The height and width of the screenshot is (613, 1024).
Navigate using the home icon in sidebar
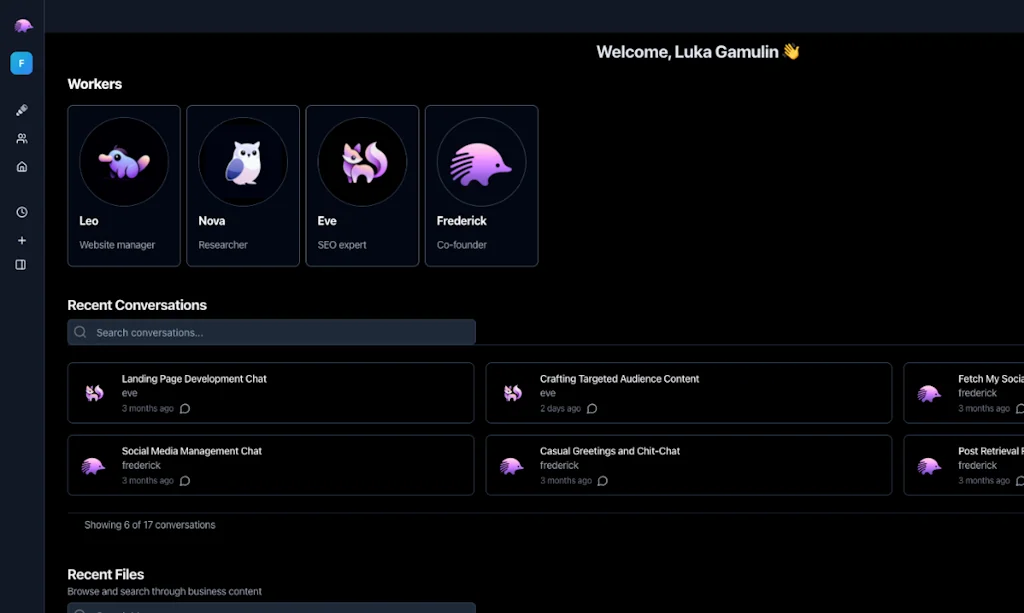(x=21, y=166)
